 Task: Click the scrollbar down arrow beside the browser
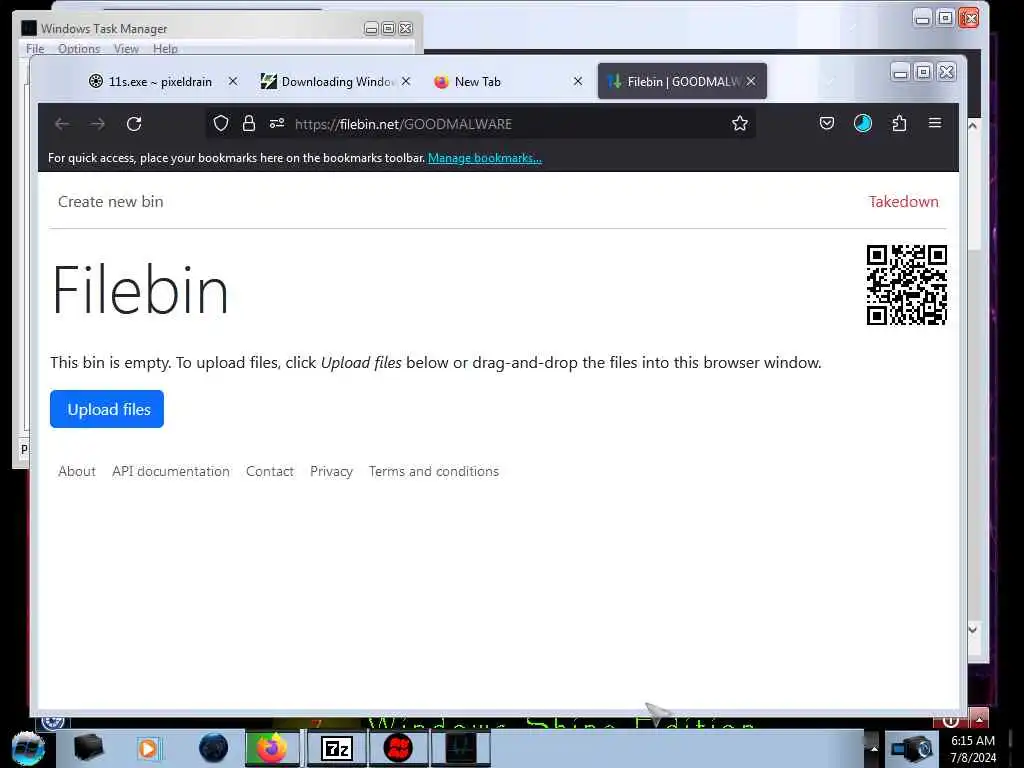tap(972, 630)
